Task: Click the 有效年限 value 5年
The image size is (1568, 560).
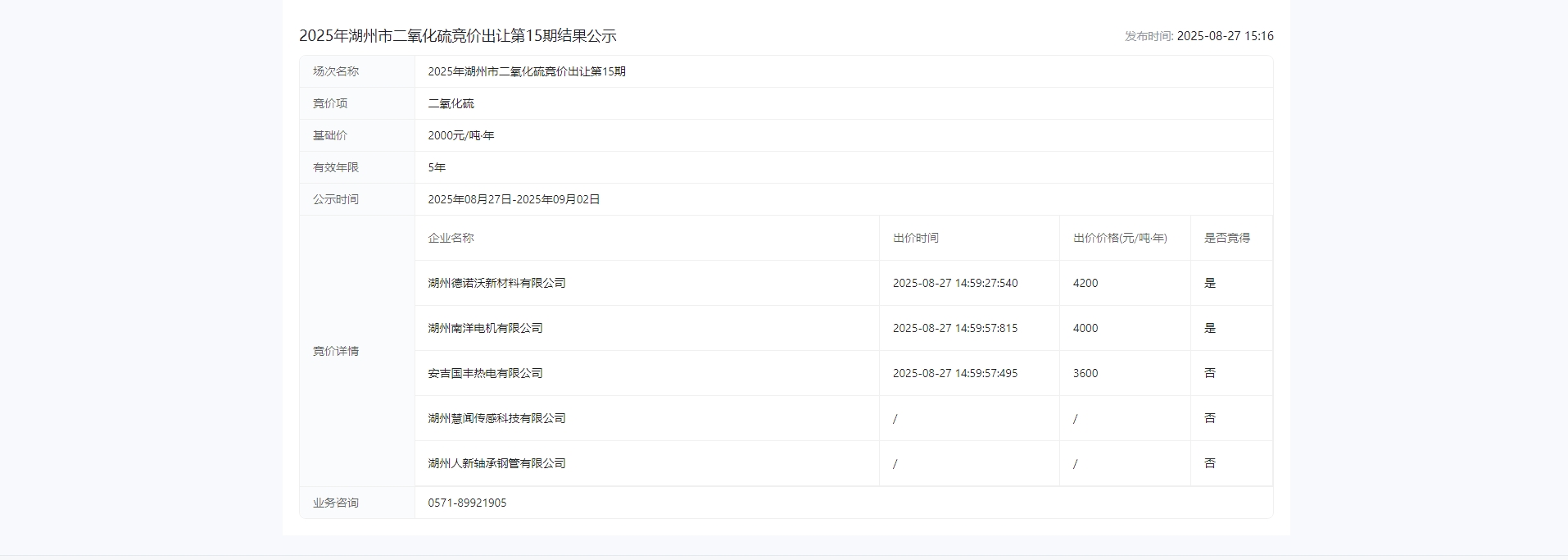Action: pyautogui.click(x=437, y=167)
